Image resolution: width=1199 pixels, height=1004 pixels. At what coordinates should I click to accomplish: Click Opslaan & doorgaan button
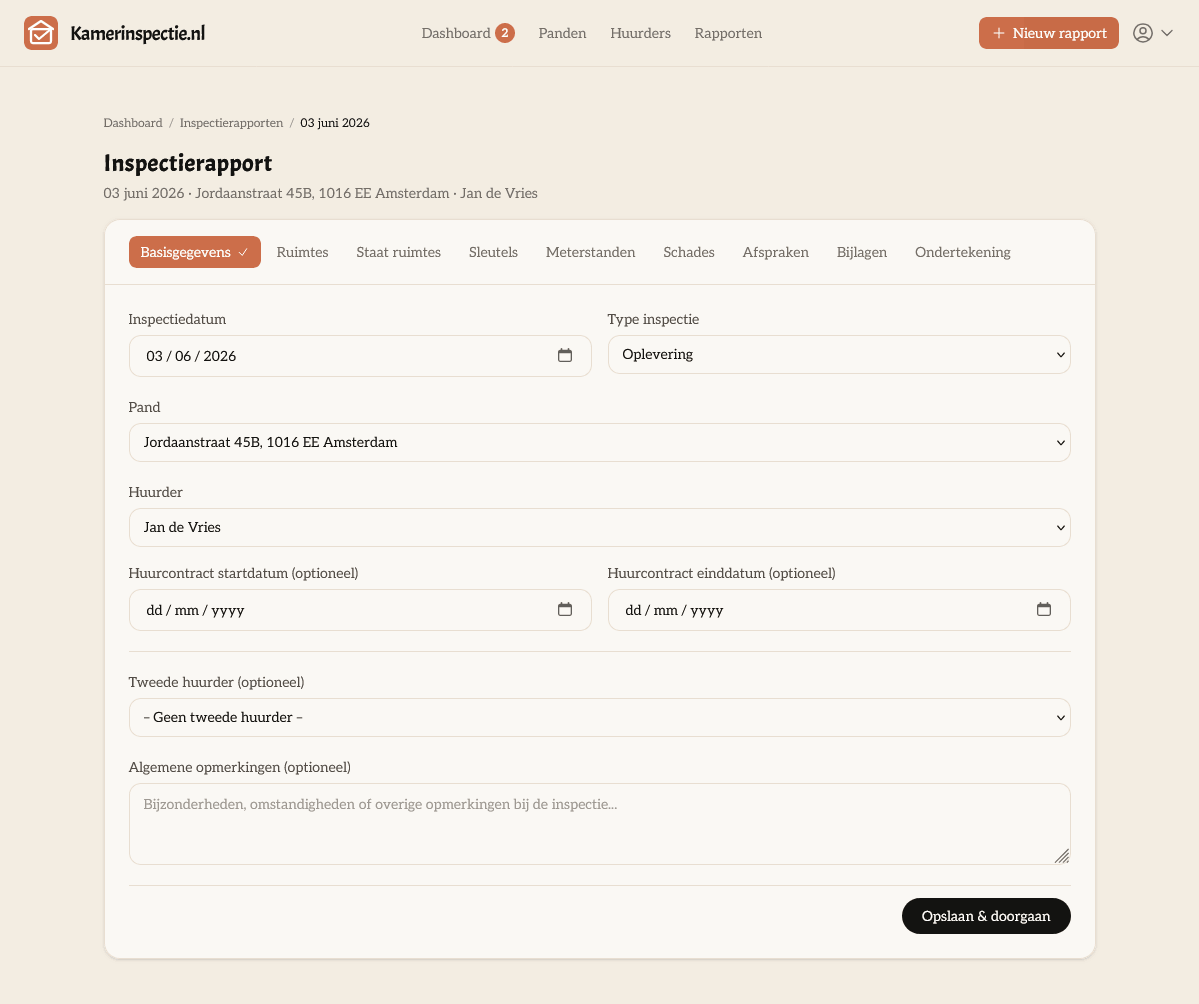986,916
